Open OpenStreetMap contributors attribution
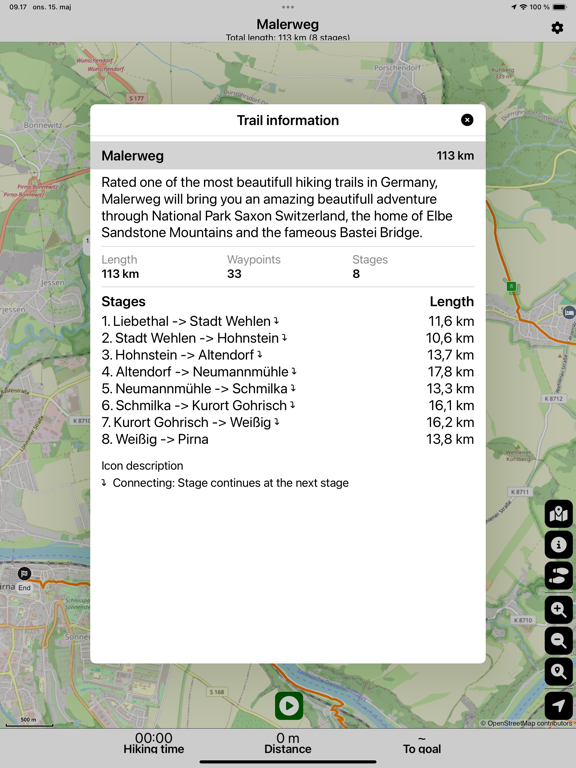The image size is (576, 768). coord(526,723)
